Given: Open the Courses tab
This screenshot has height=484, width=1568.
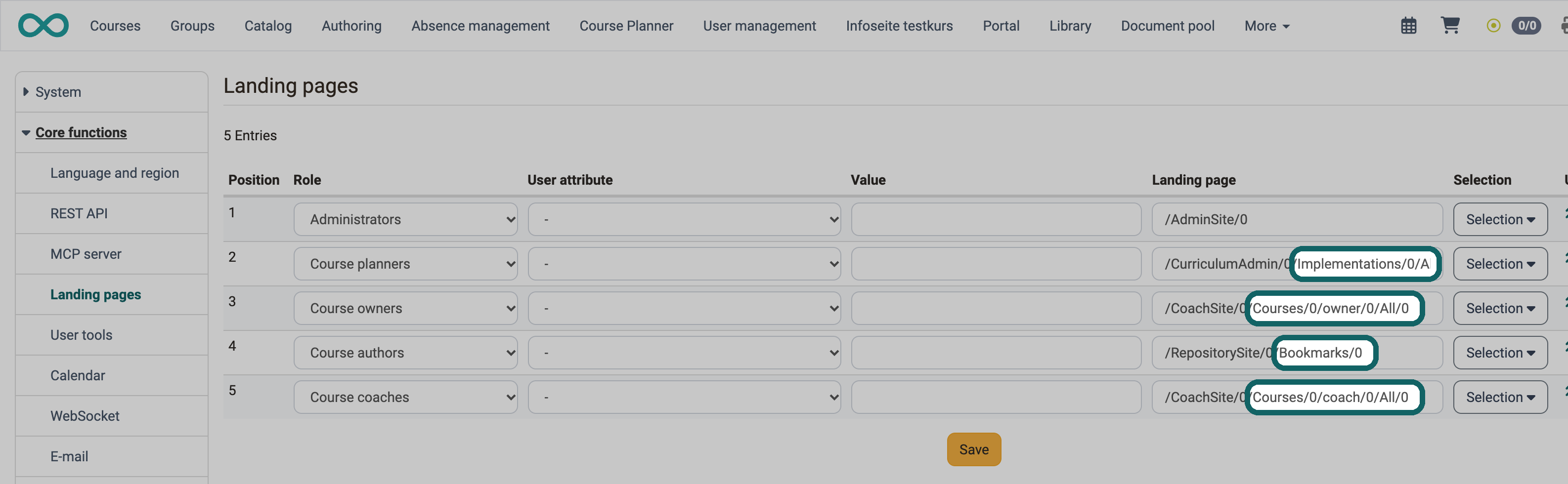Looking at the screenshot, I should (115, 26).
